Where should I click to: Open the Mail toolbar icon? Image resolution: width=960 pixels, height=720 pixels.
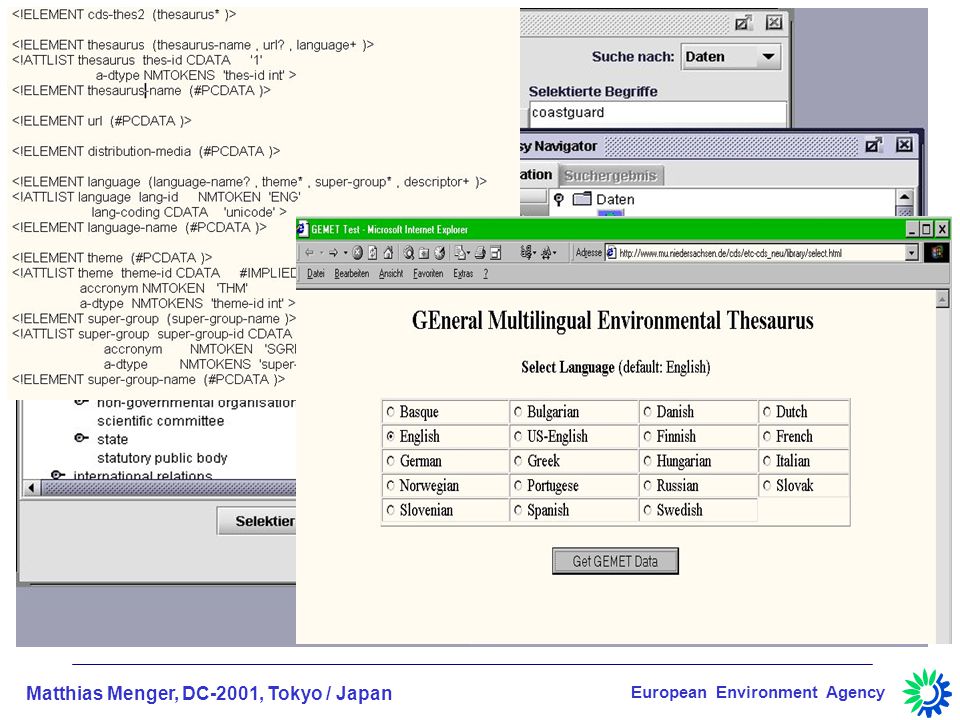[461, 253]
